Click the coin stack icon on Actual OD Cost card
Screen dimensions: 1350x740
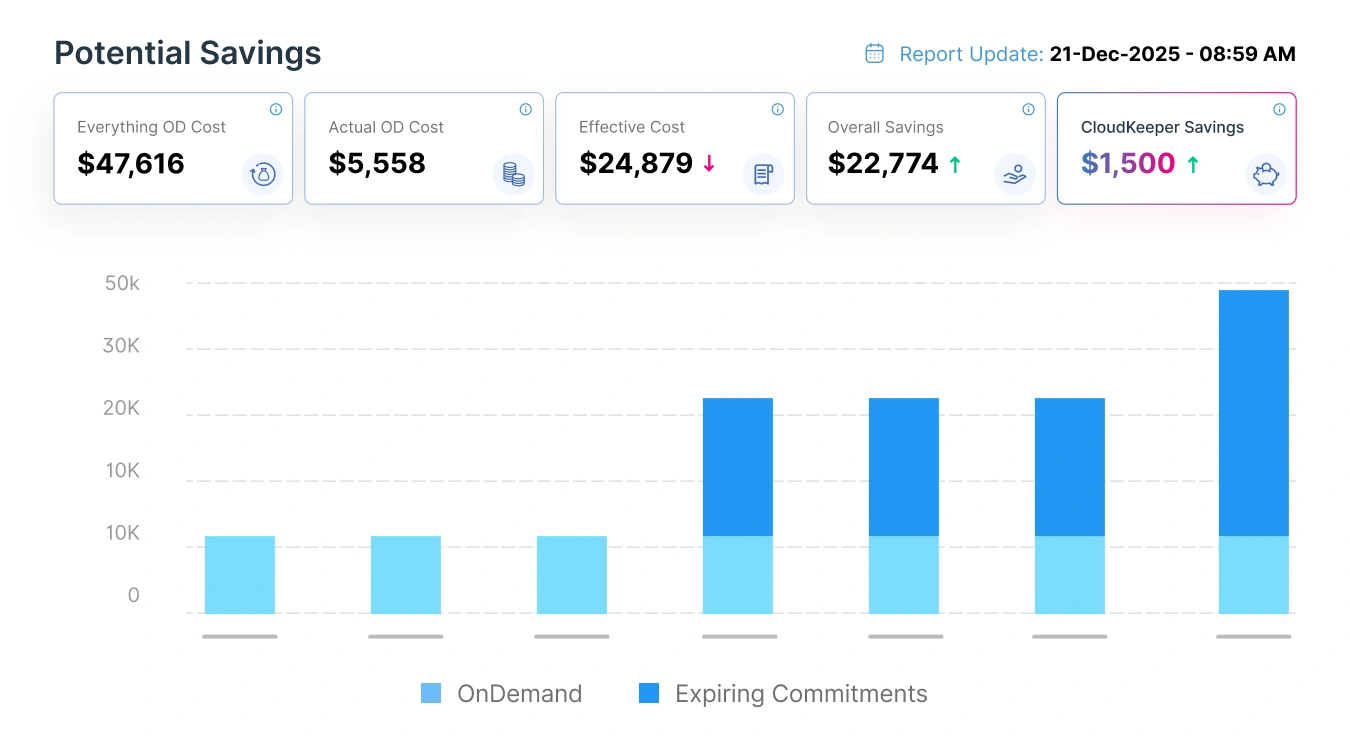(513, 174)
